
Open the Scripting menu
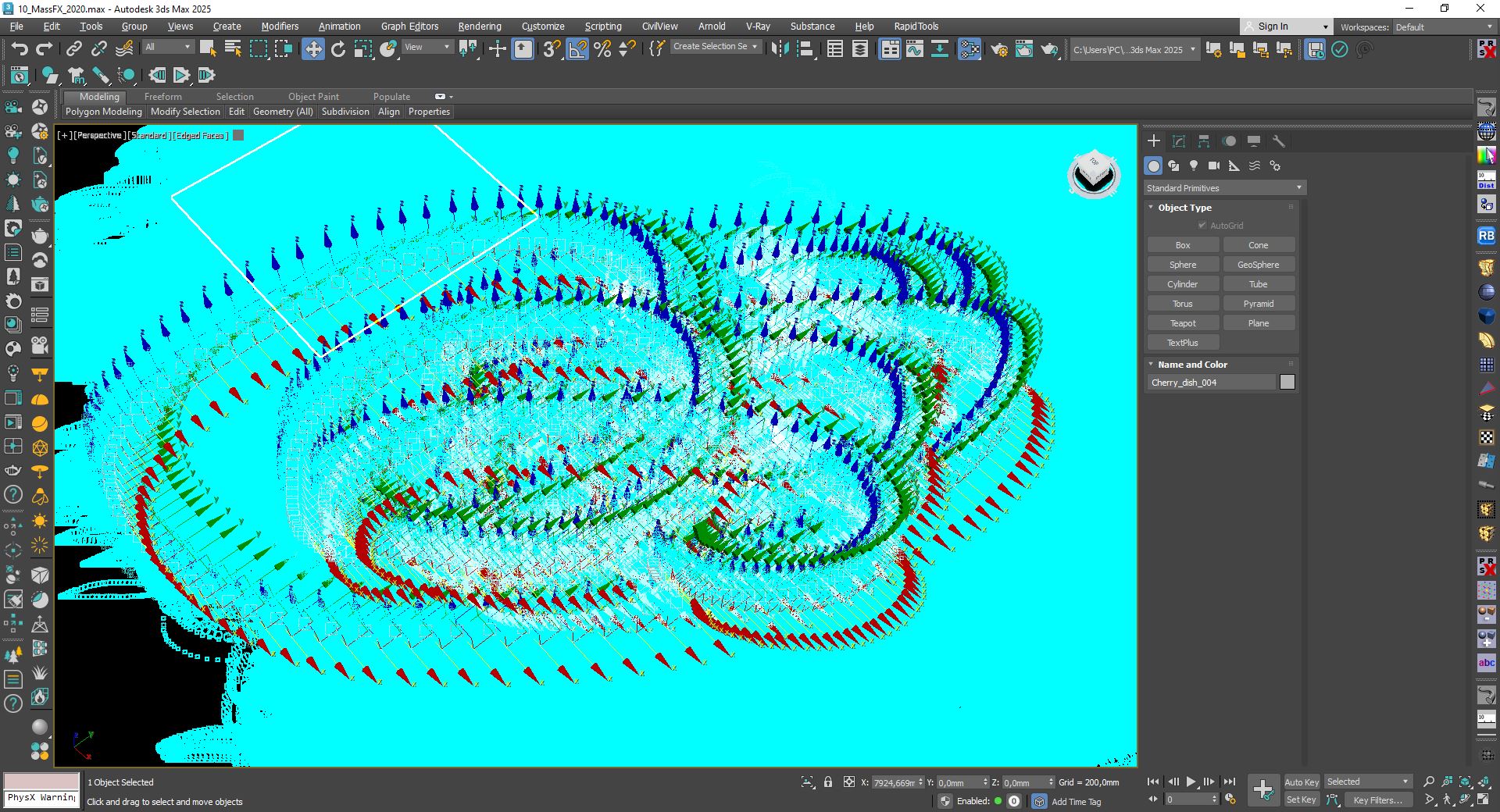click(x=603, y=27)
